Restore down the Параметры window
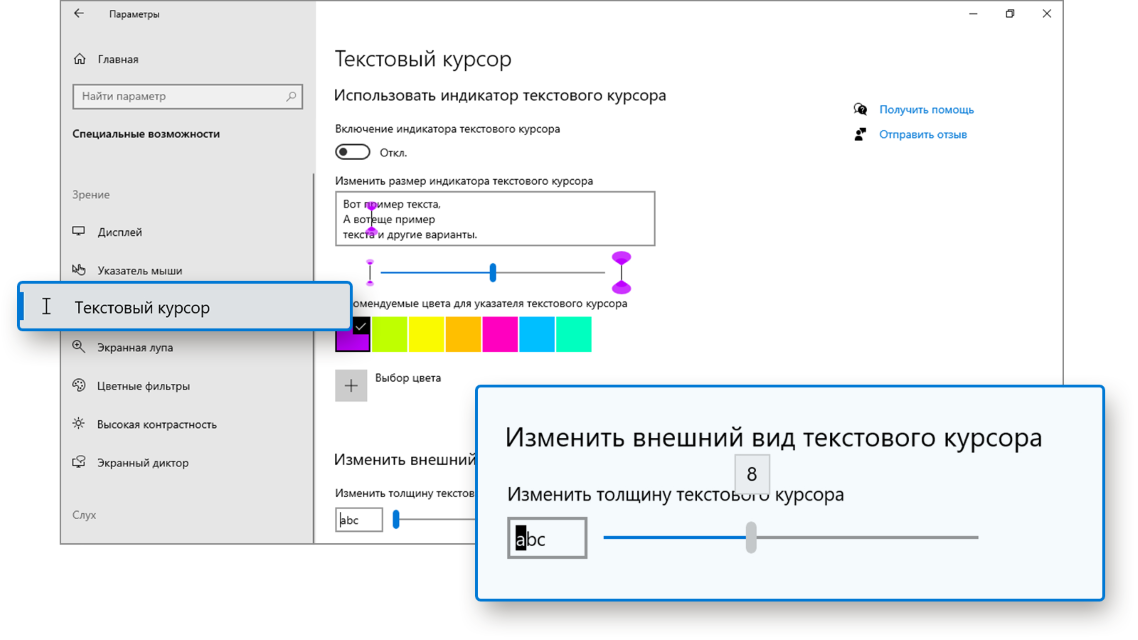 click(1010, 14)
